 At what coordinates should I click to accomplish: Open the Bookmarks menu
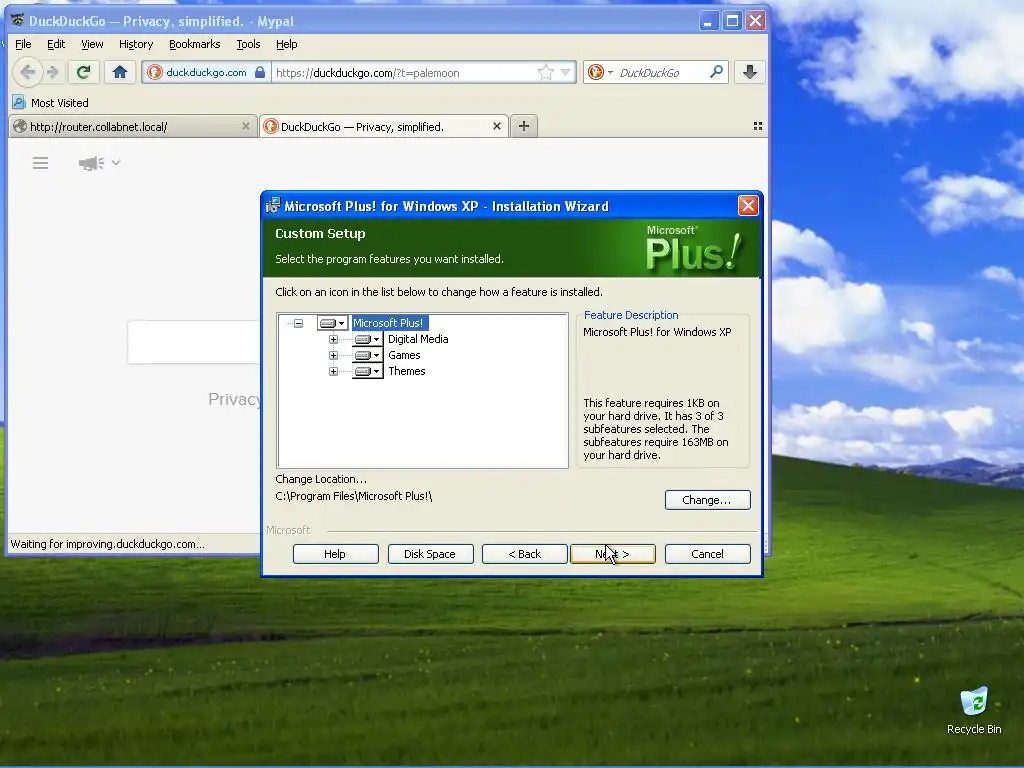[x=195, y=44]
